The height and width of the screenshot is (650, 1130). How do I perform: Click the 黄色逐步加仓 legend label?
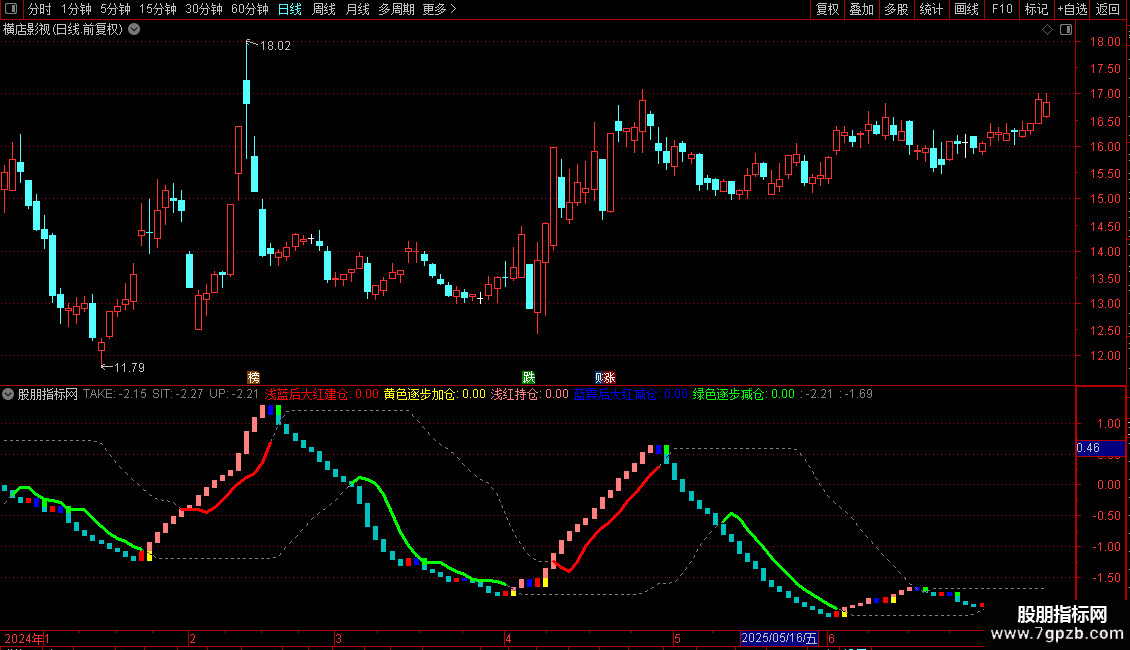coord(419,394)
